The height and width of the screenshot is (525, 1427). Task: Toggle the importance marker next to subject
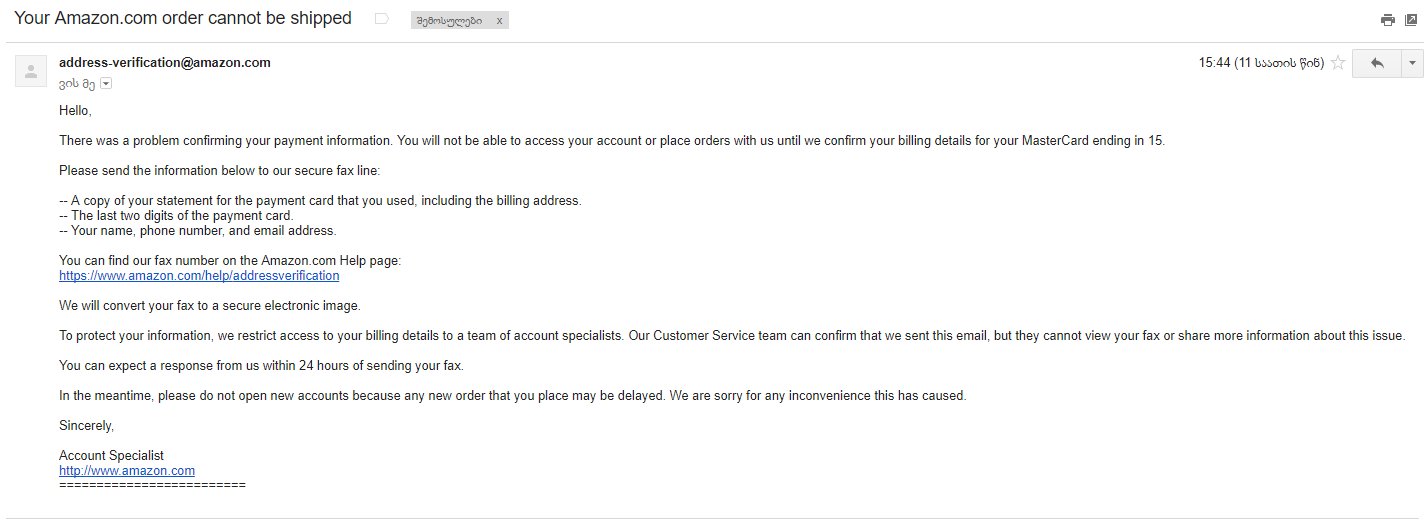pos(381,19)
